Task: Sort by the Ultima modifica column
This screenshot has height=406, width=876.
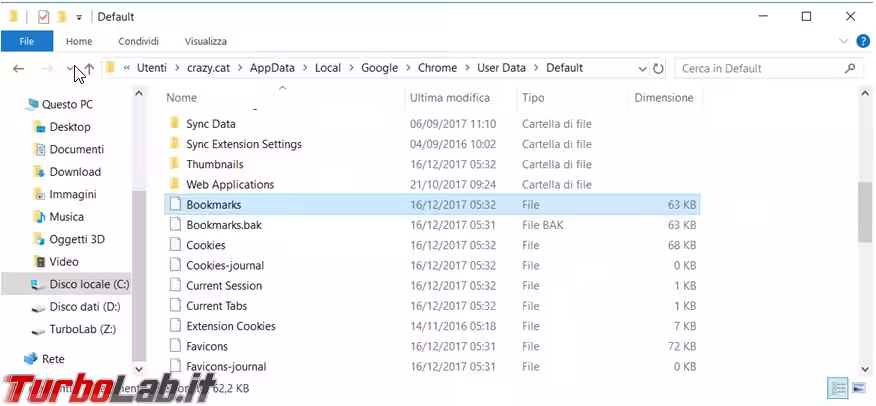Action: tap(449, 98)
